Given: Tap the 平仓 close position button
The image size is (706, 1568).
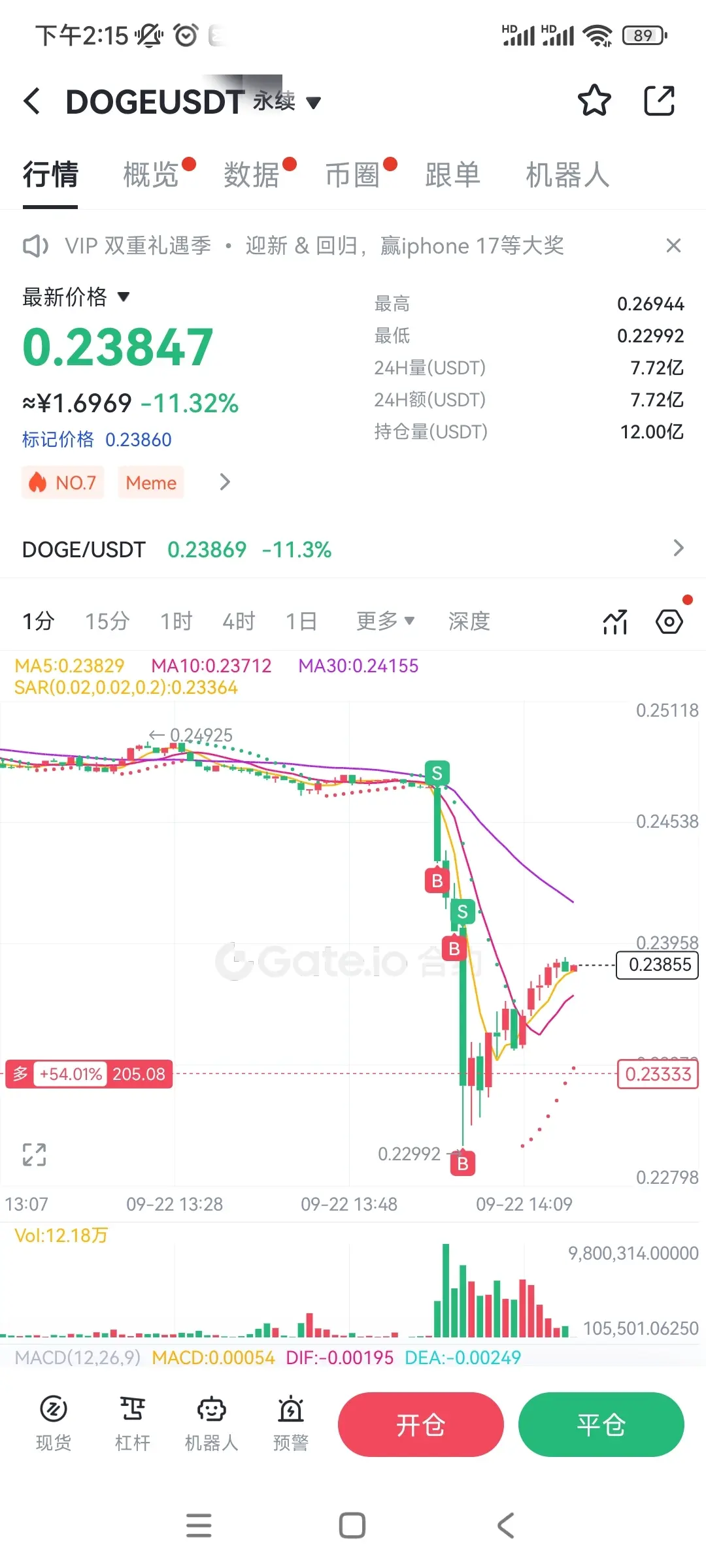Looking at the screenshot, I should (x=601, y=1424).
